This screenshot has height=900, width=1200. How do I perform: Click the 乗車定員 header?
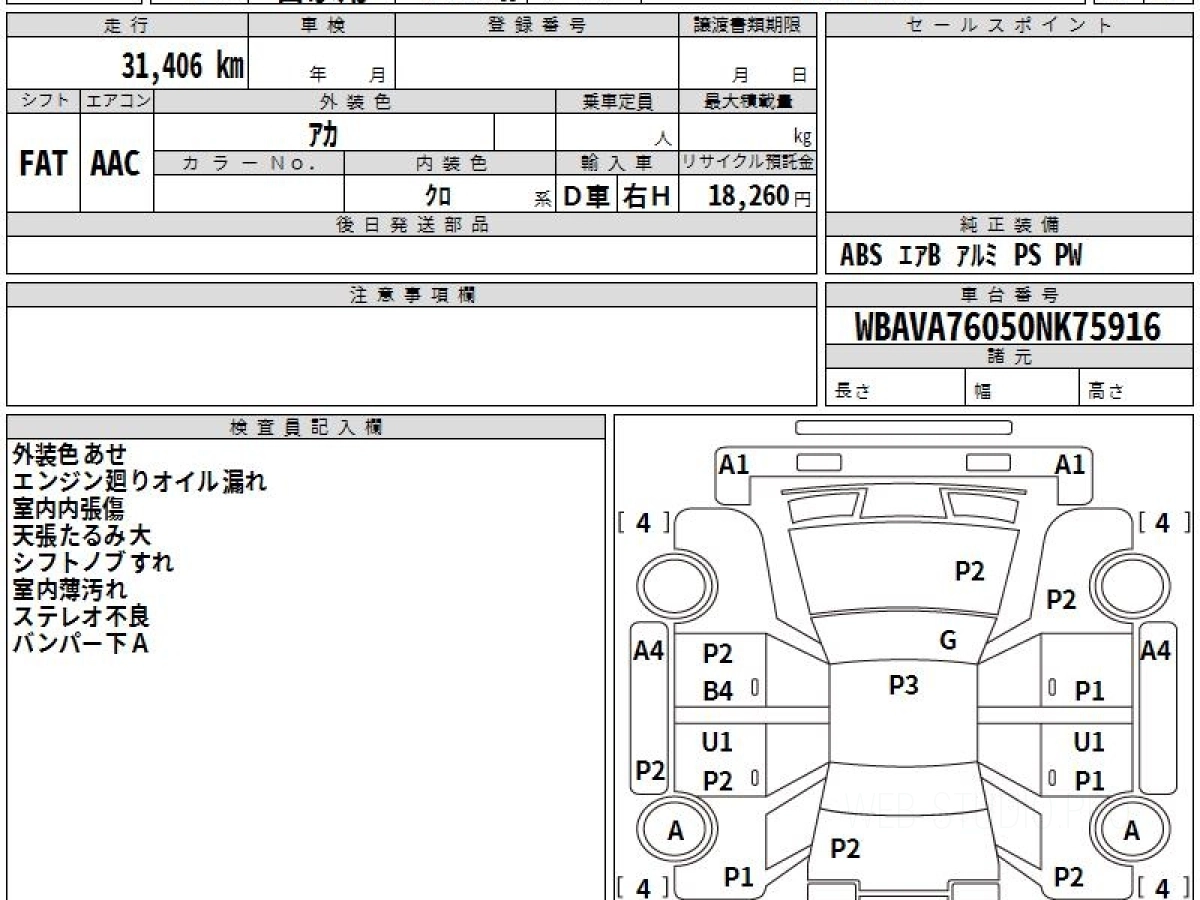[617, 101]
